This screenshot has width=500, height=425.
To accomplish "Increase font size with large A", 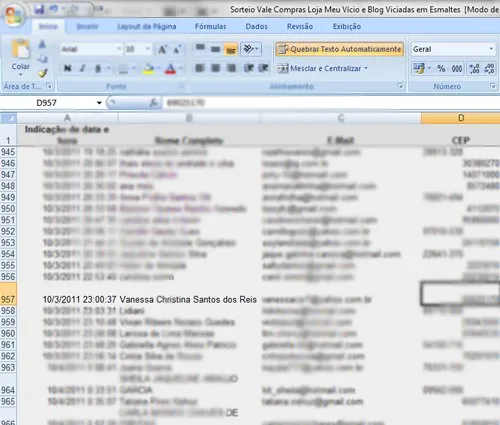I will (163, 50).
